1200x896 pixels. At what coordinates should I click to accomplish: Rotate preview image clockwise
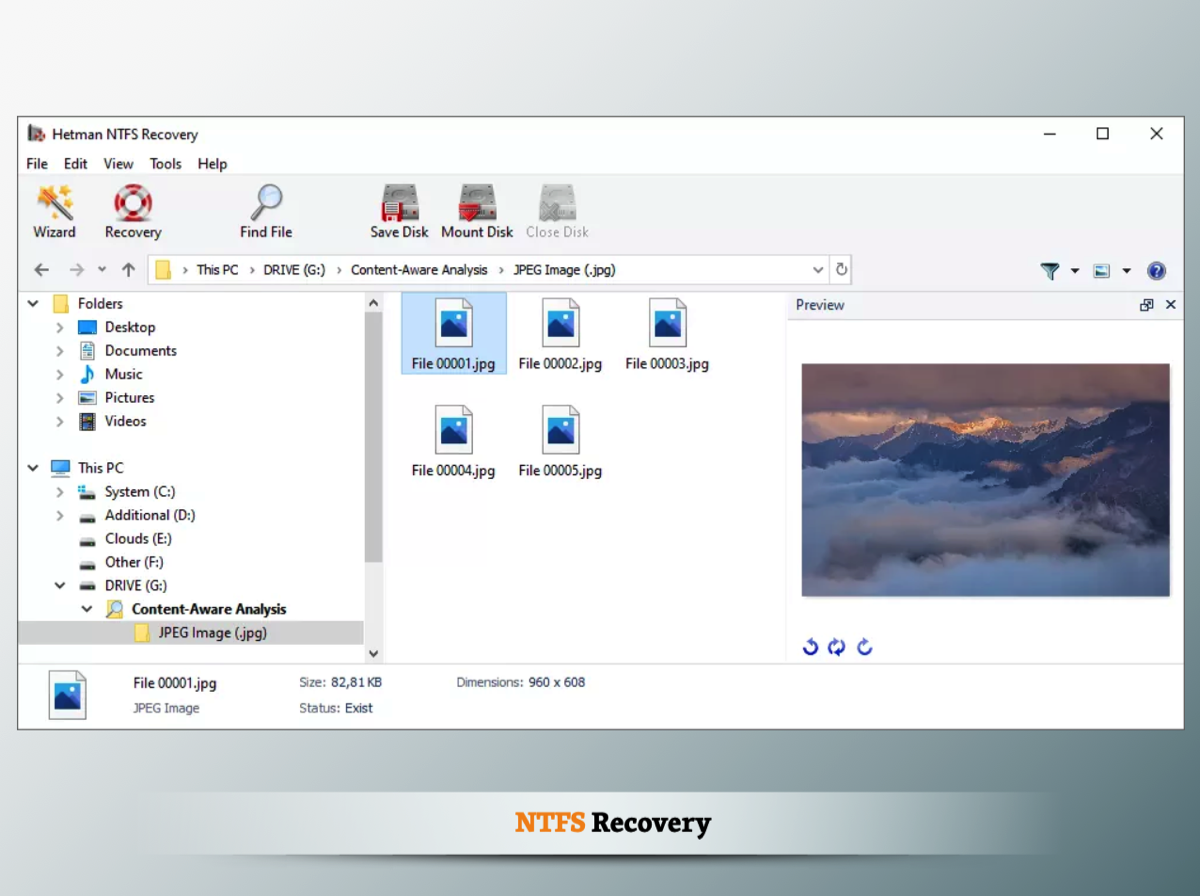pyautogui.click(x=865, y=647)
